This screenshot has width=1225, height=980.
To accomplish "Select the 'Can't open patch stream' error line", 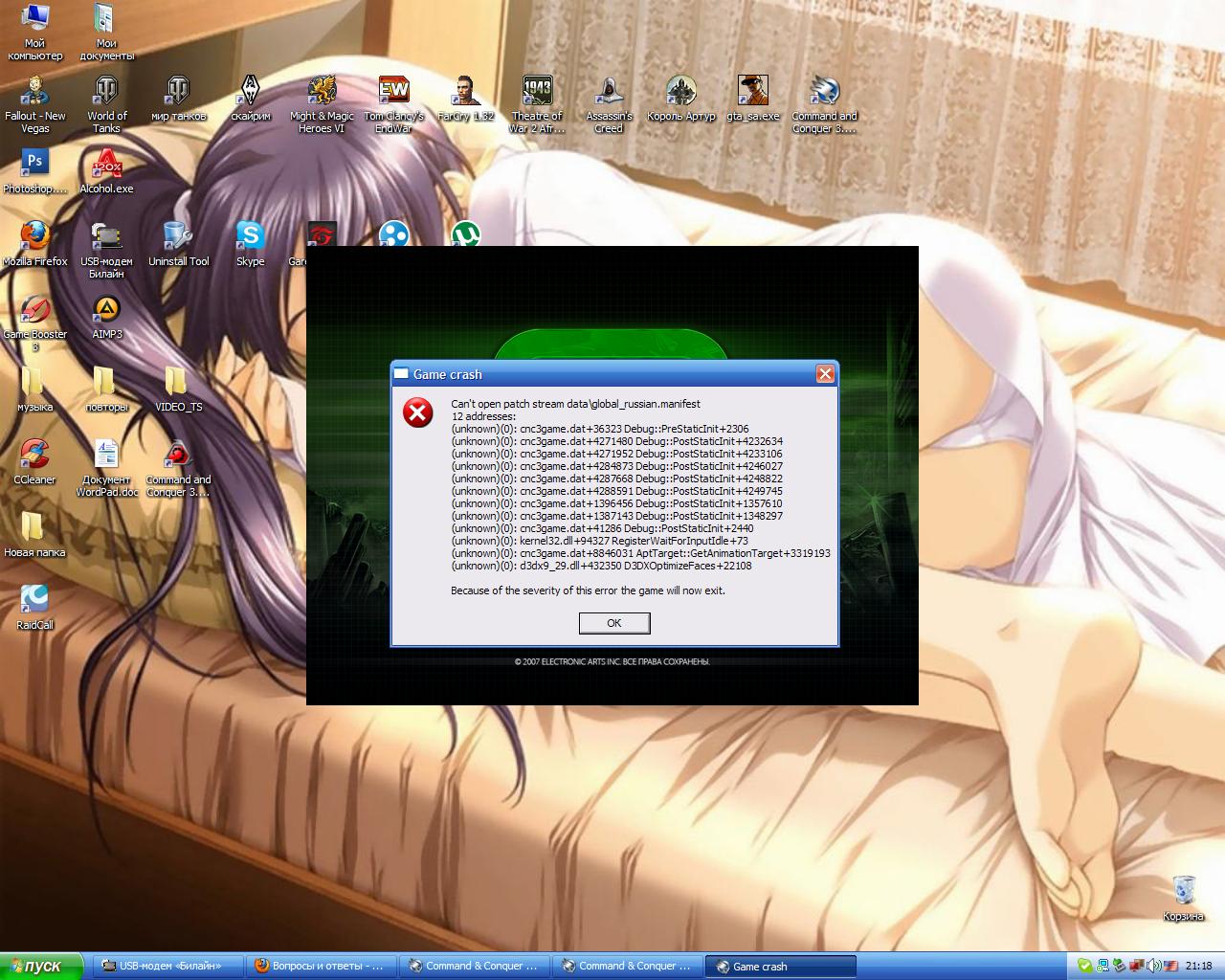I will [x=576, y=404].
